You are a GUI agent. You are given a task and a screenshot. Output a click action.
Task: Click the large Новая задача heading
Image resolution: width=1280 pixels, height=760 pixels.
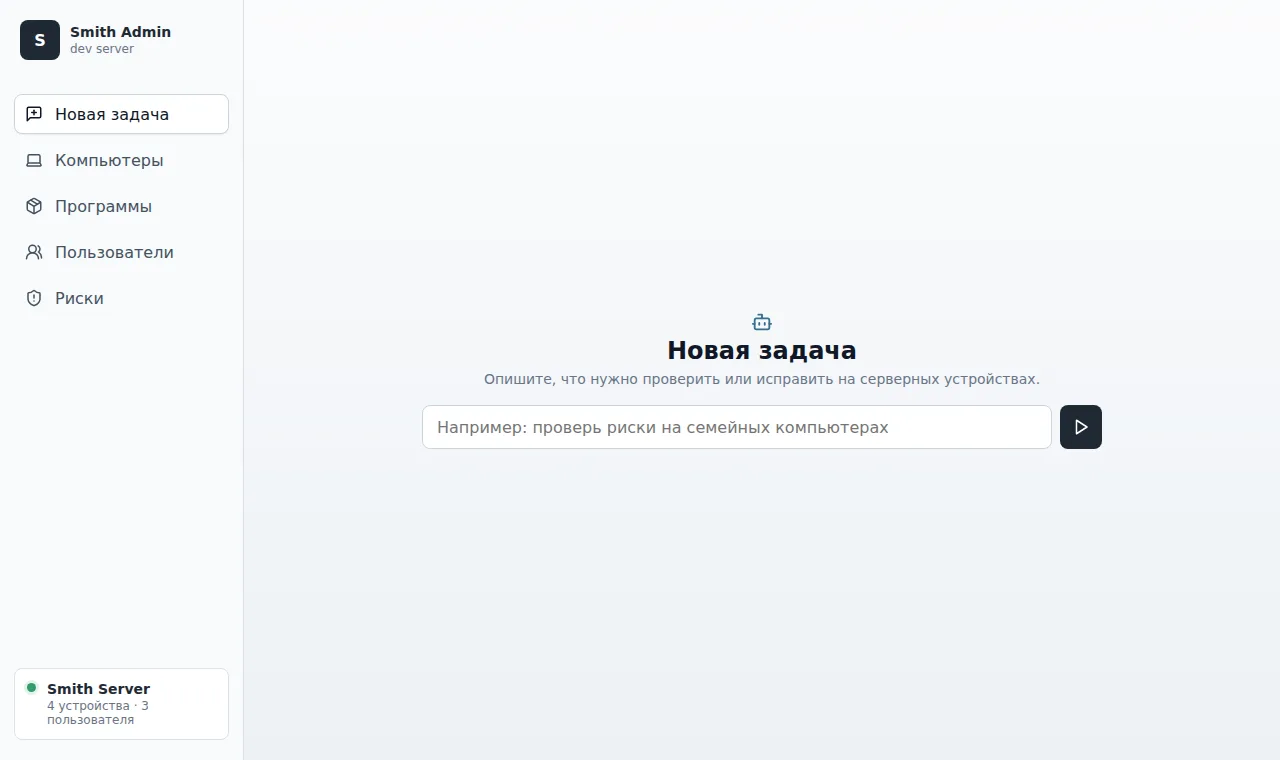(x=762, y=351)
